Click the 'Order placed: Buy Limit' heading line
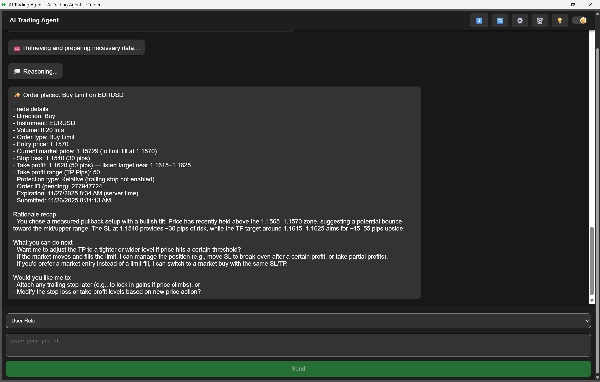Image resolution: width=600 pixels, height=382 pixels. coord(69,95)
